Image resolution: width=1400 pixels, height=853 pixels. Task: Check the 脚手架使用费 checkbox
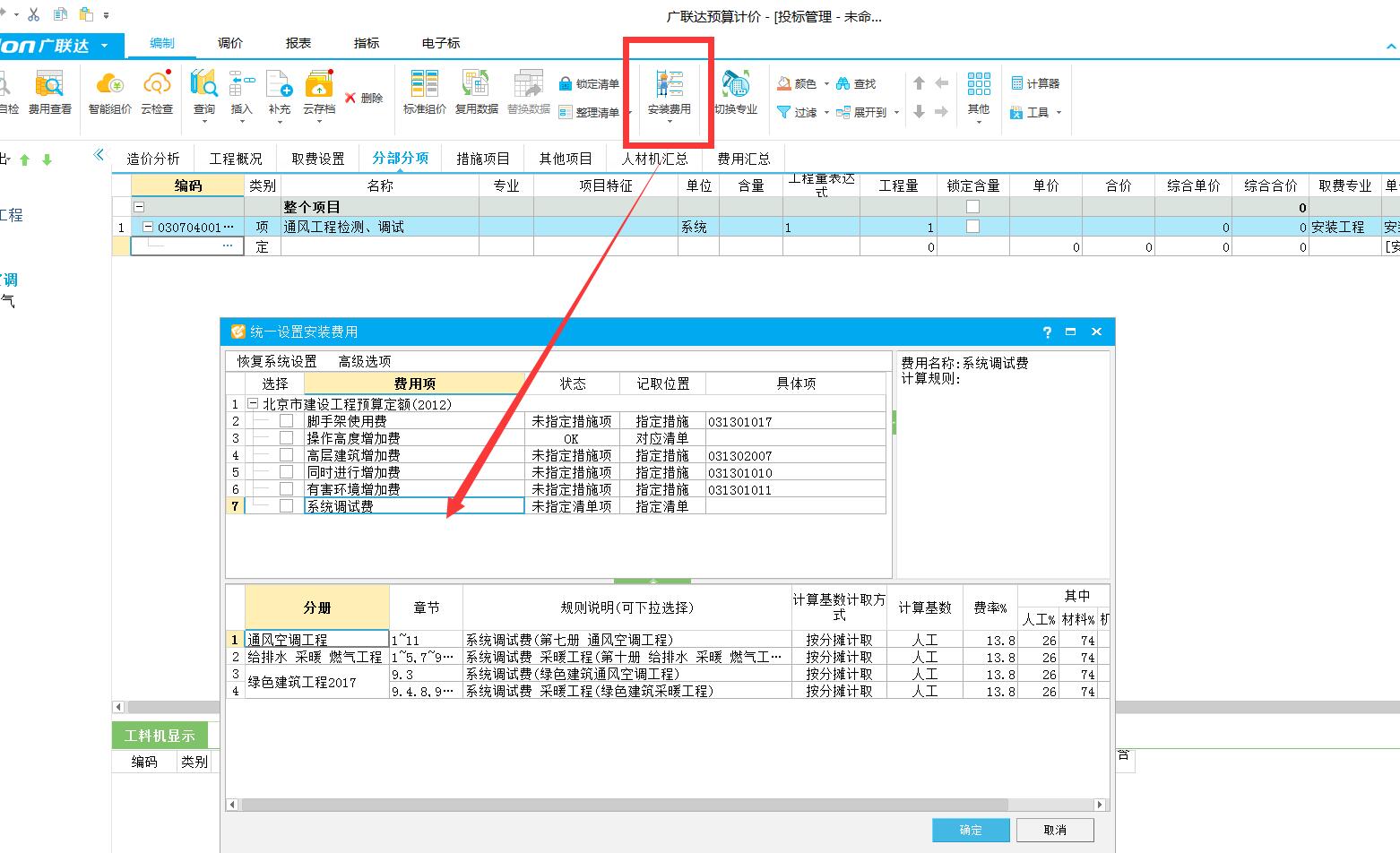pos(286,420)
